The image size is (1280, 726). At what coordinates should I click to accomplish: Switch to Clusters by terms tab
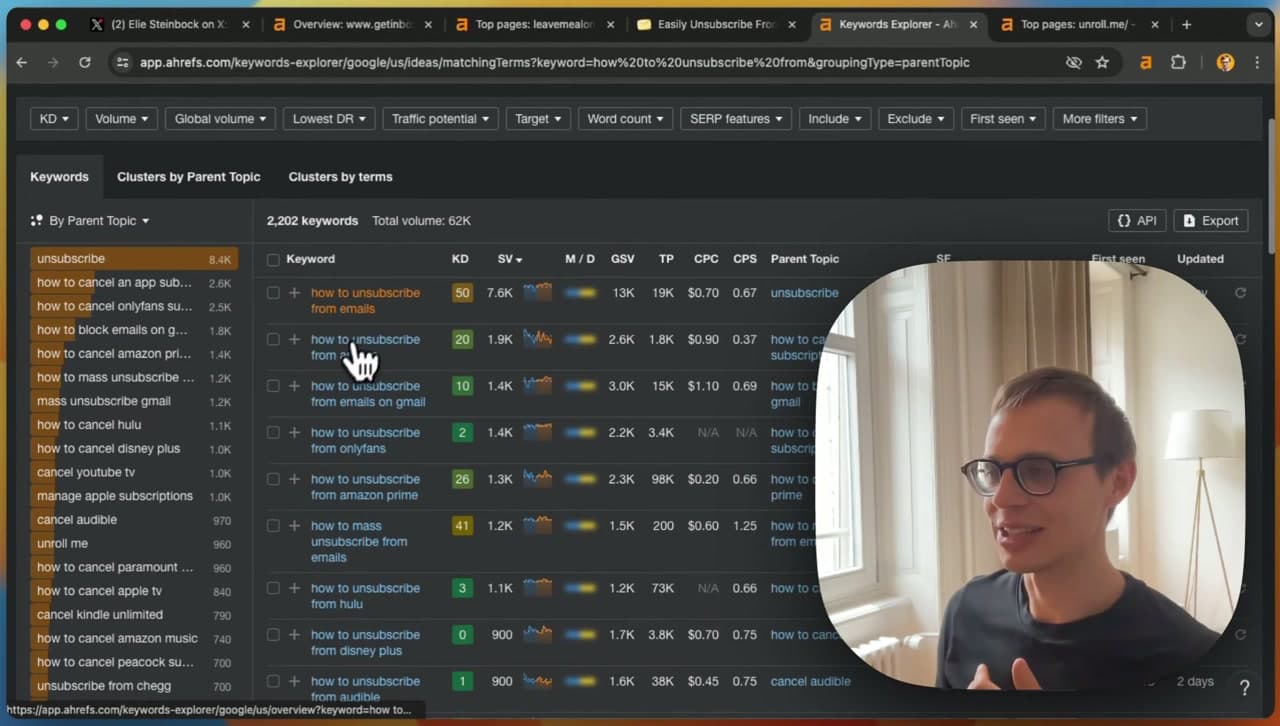click(340, 177)
